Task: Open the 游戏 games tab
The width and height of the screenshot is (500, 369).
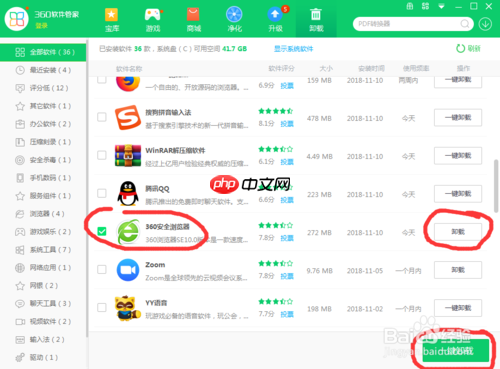Action: (x=153, y=20)
